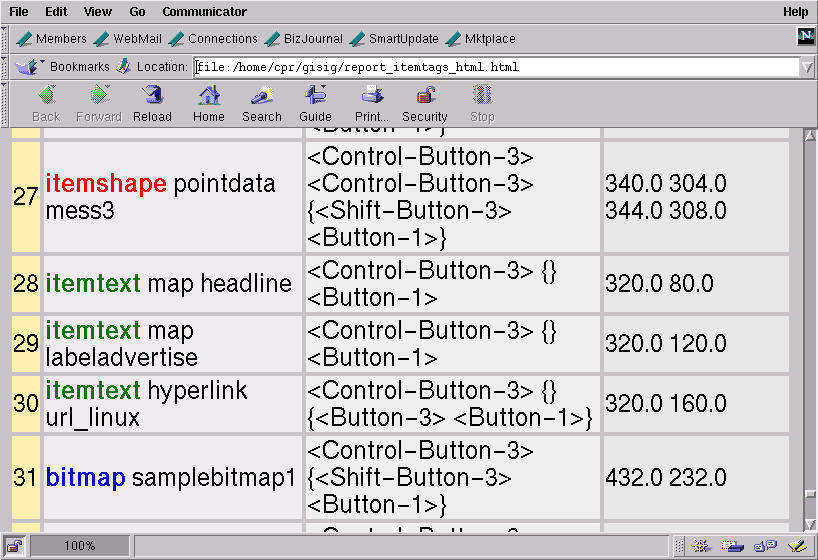This screenshot has width=818, height=560.
Task: Collapse the location toolbar with its handle
Action: coord(4,67)
